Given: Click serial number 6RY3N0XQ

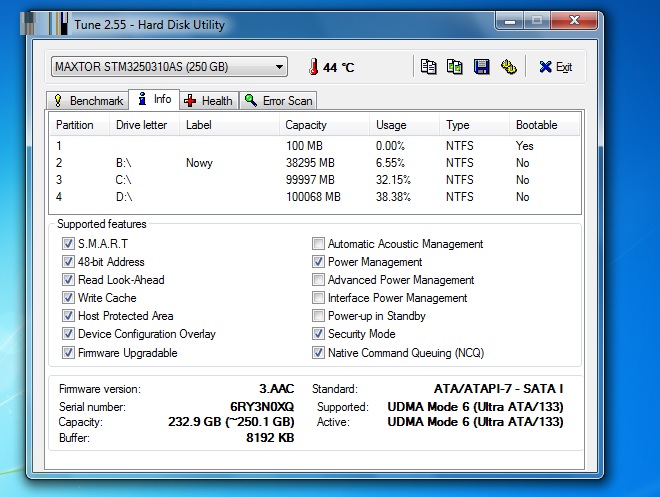Looking at the screenshot, I should coord(262,407).
